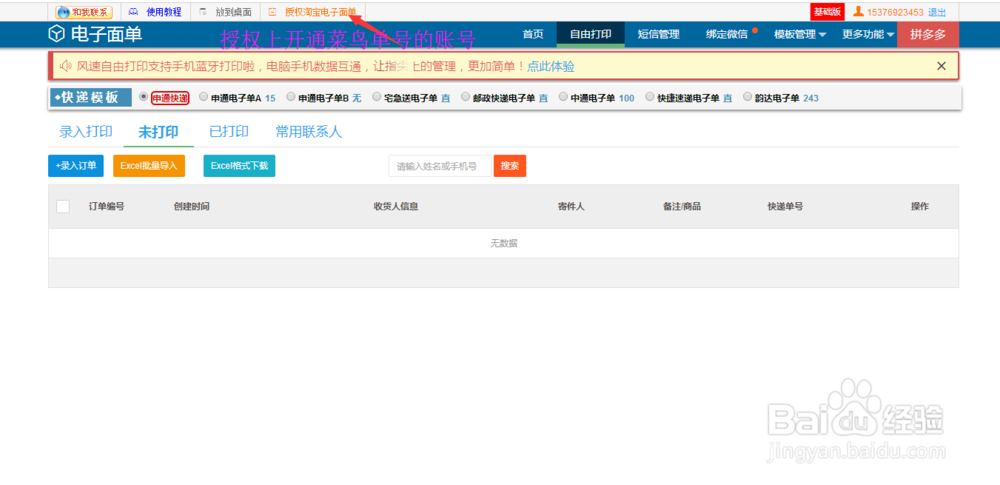Open the 拼多多 navigation item
Image resolution: width=1000 pixels, height=485 pixels.
coord(928,34)
